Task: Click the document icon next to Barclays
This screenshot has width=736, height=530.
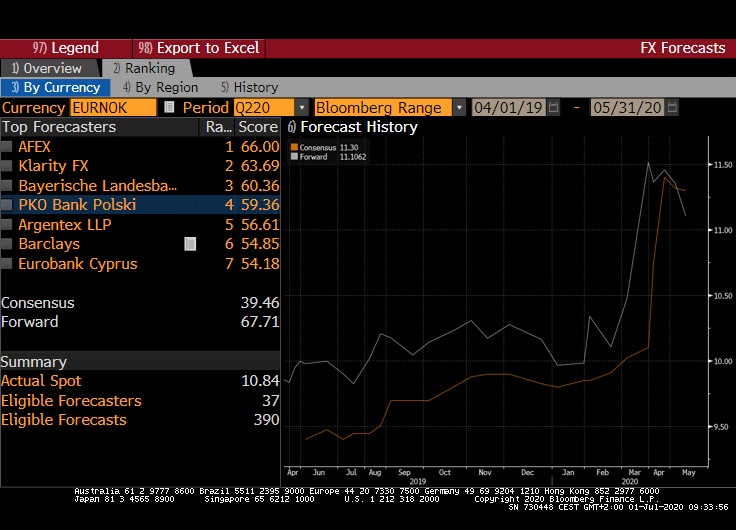Action: [x=190, y=244]
